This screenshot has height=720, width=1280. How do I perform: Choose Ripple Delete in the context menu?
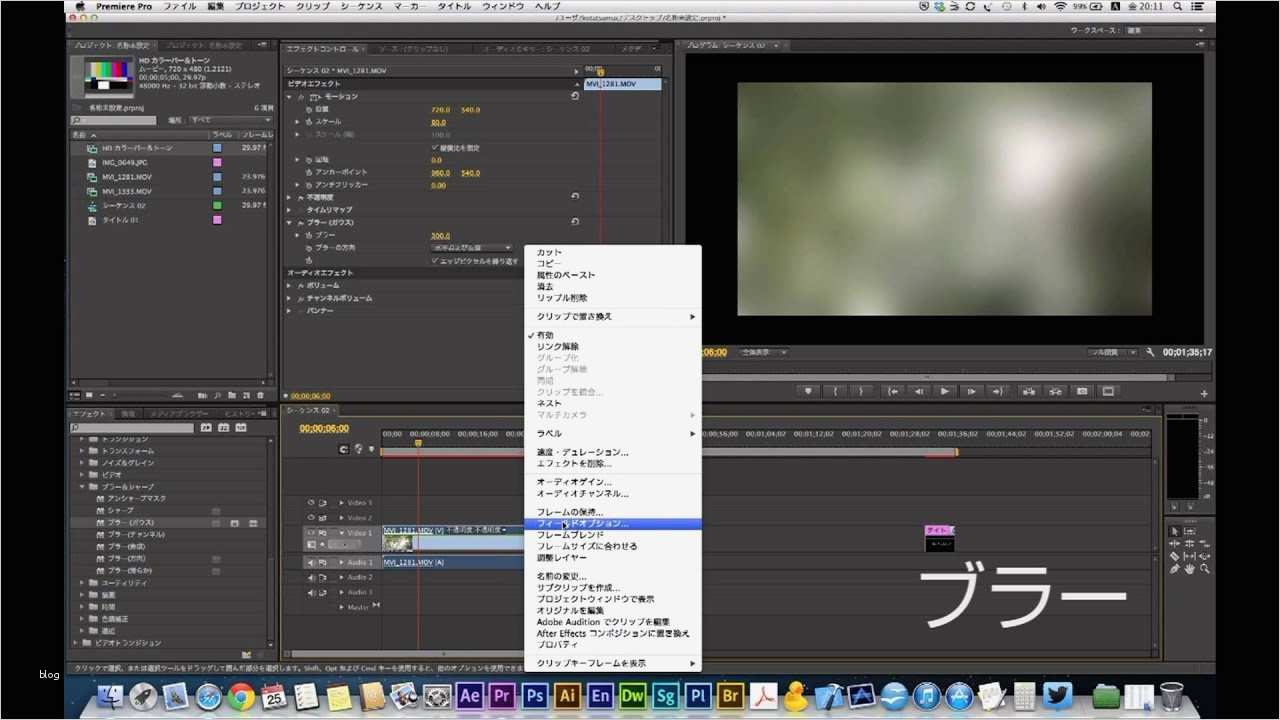coord(613,298)
